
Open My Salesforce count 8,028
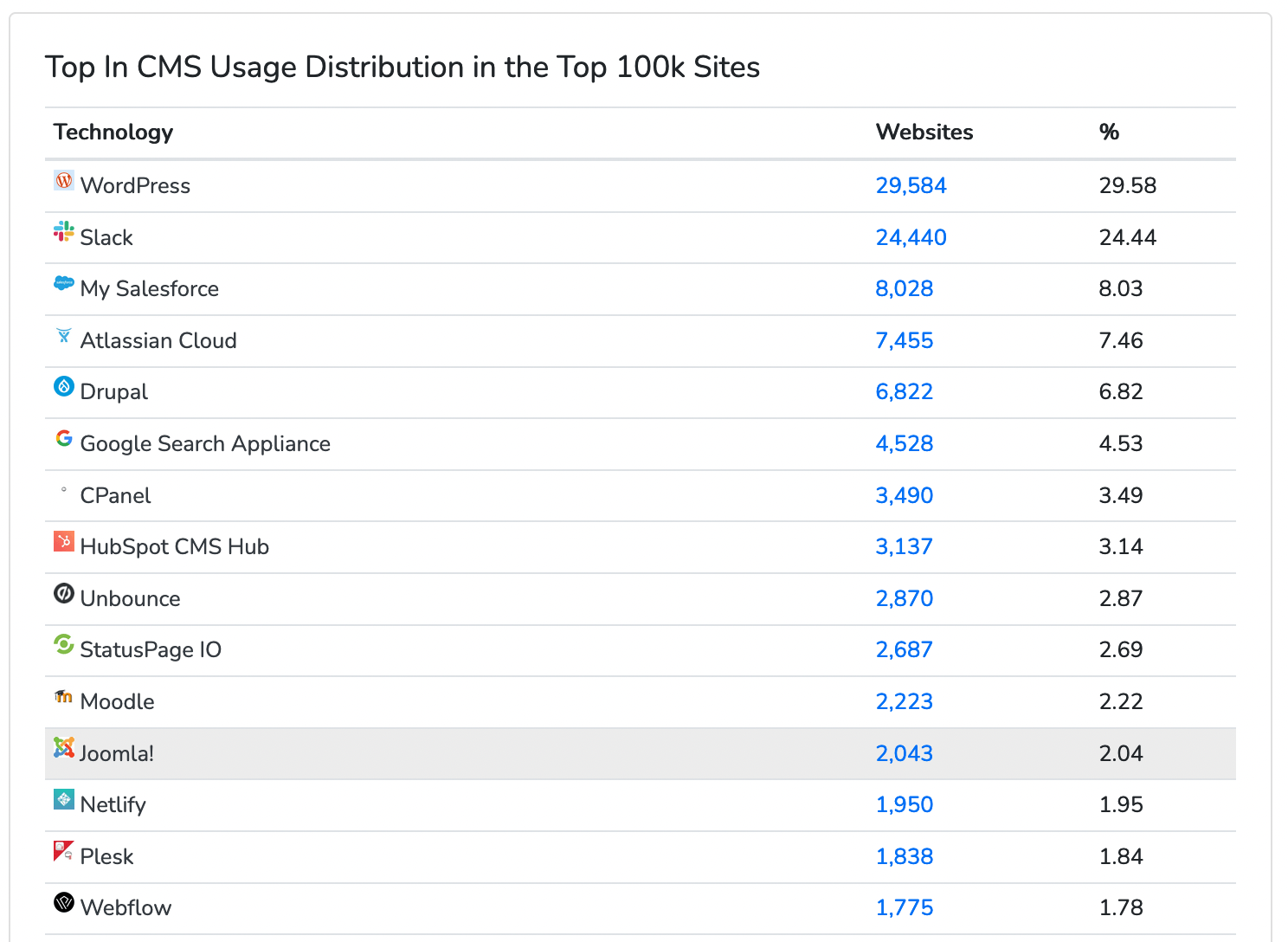pyautogui.click(x=905, y=288)
